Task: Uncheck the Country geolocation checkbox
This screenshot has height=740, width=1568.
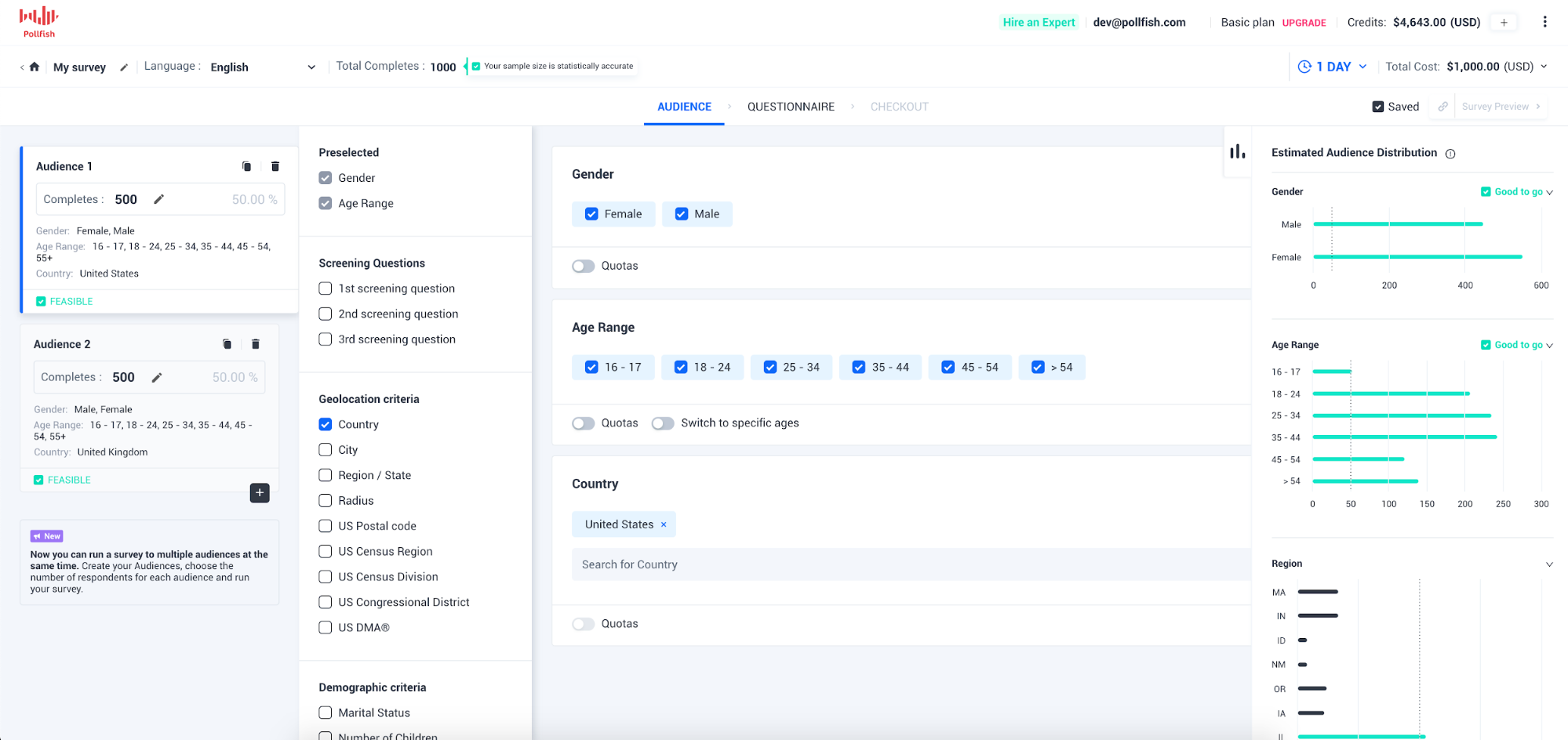Action: coord(326,424)
